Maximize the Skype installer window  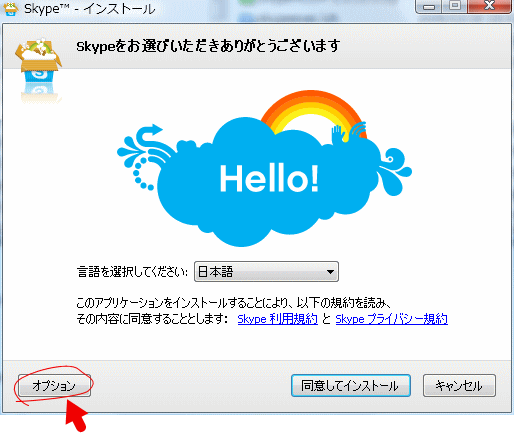455,6
